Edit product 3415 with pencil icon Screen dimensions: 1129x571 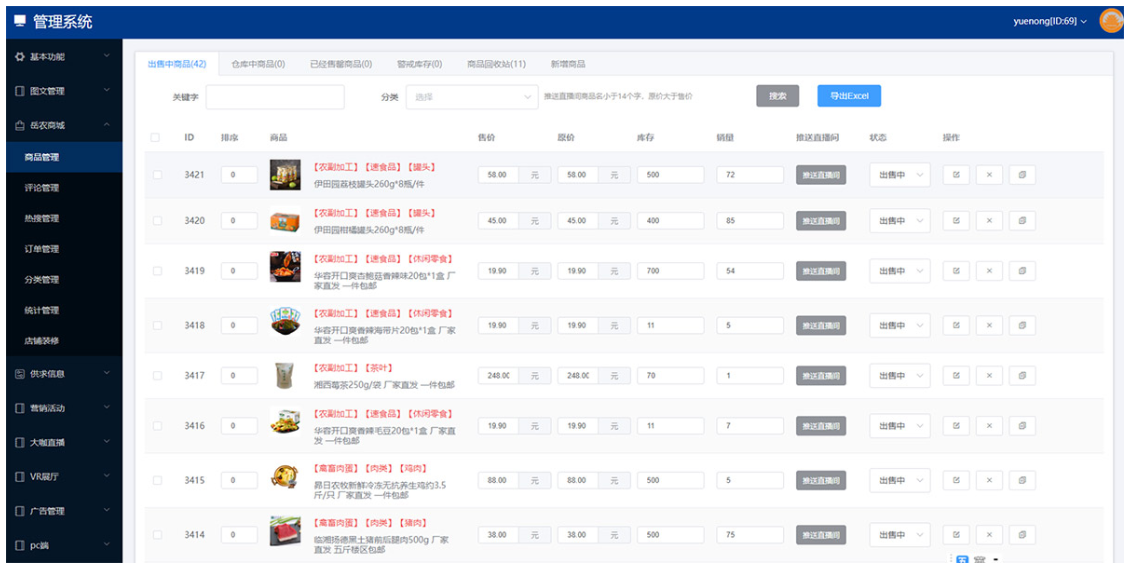click(955, 480)
